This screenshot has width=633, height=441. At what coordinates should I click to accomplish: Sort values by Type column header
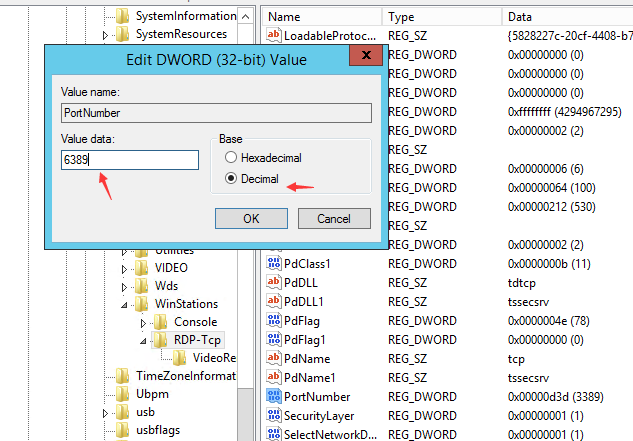pyautogui.click(x=401, y=17)
